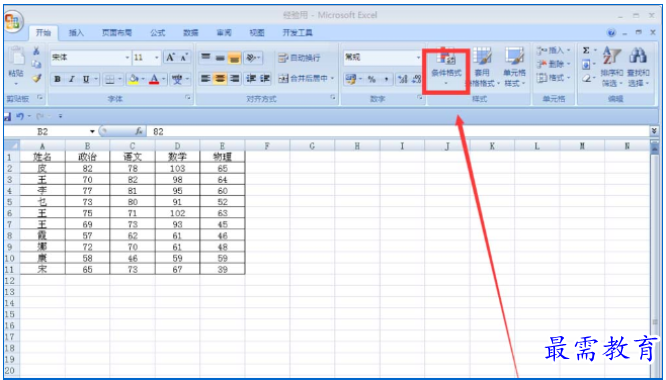666x380 pixels.
Task: Switch to 页面布局 Page Layout tab
Action: pos(117,33)
